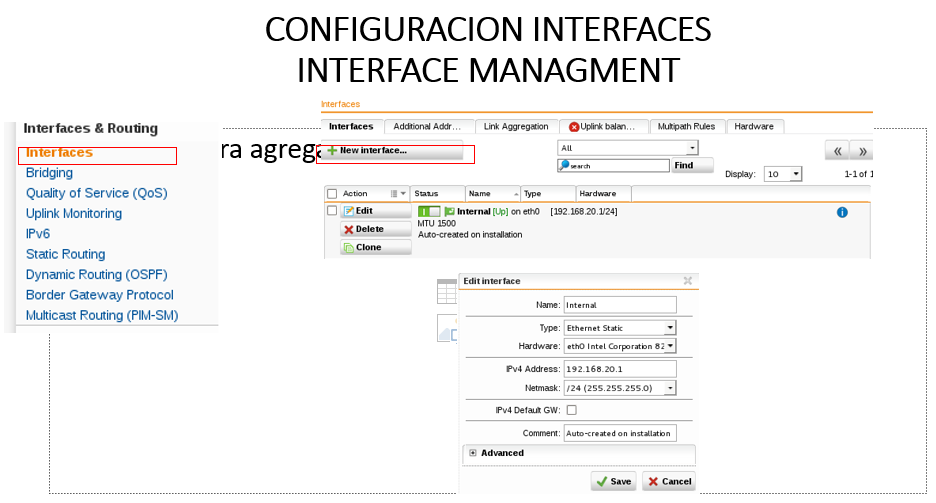This screenshot has width=936, height=503.
Task: Go to the previous page with double-left arrows
Action: [836, 152]
